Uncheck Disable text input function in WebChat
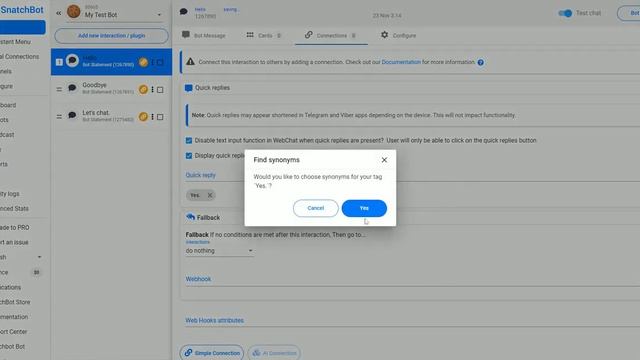The height and width of the screenshot is (360, 640). [x=189, y=140]
